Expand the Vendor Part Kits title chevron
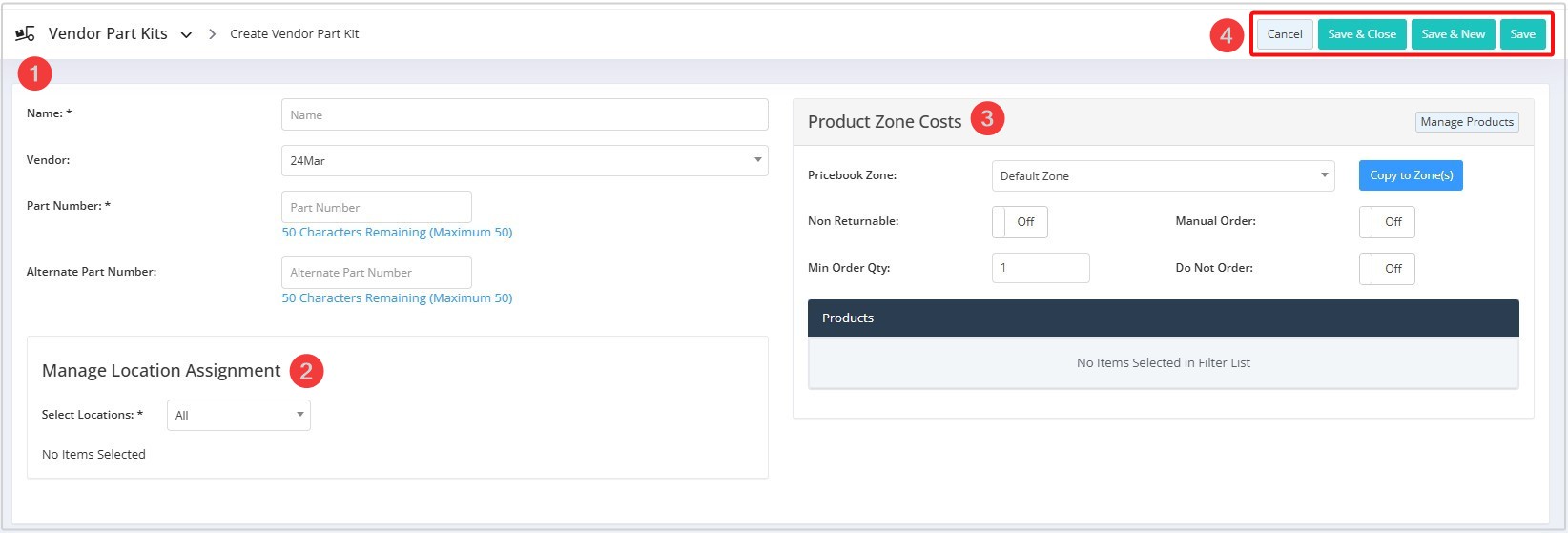 click(x=186, y=34)
